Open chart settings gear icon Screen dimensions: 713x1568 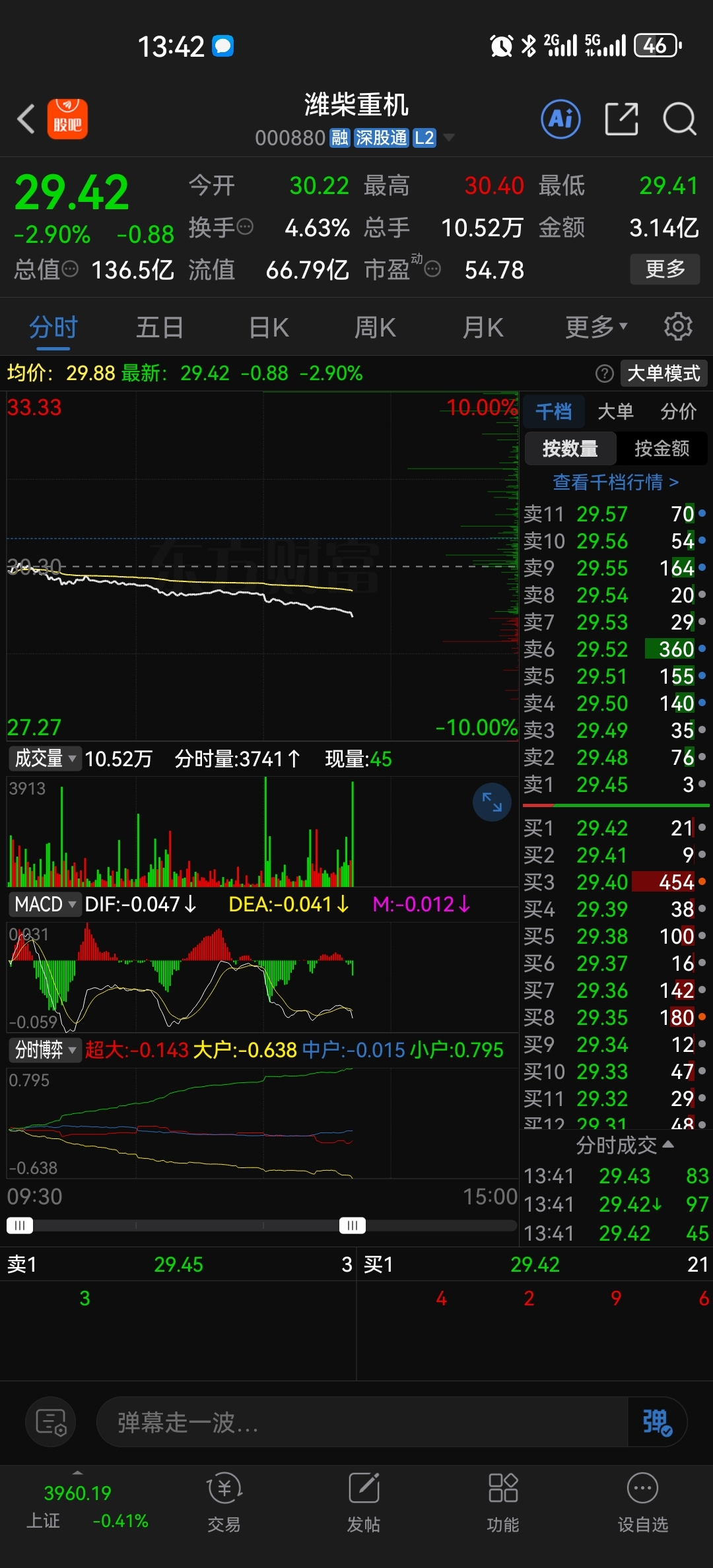(678, 327)
